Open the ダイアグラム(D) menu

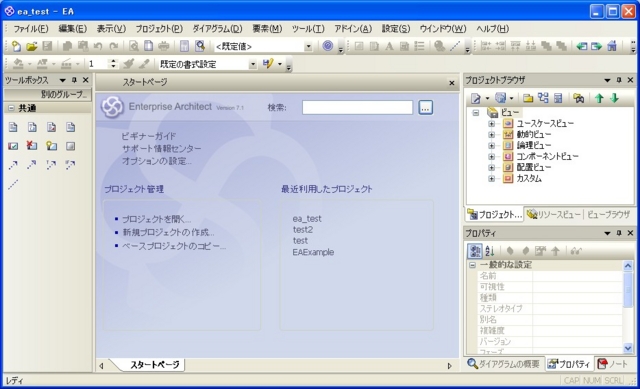(217, 29)
